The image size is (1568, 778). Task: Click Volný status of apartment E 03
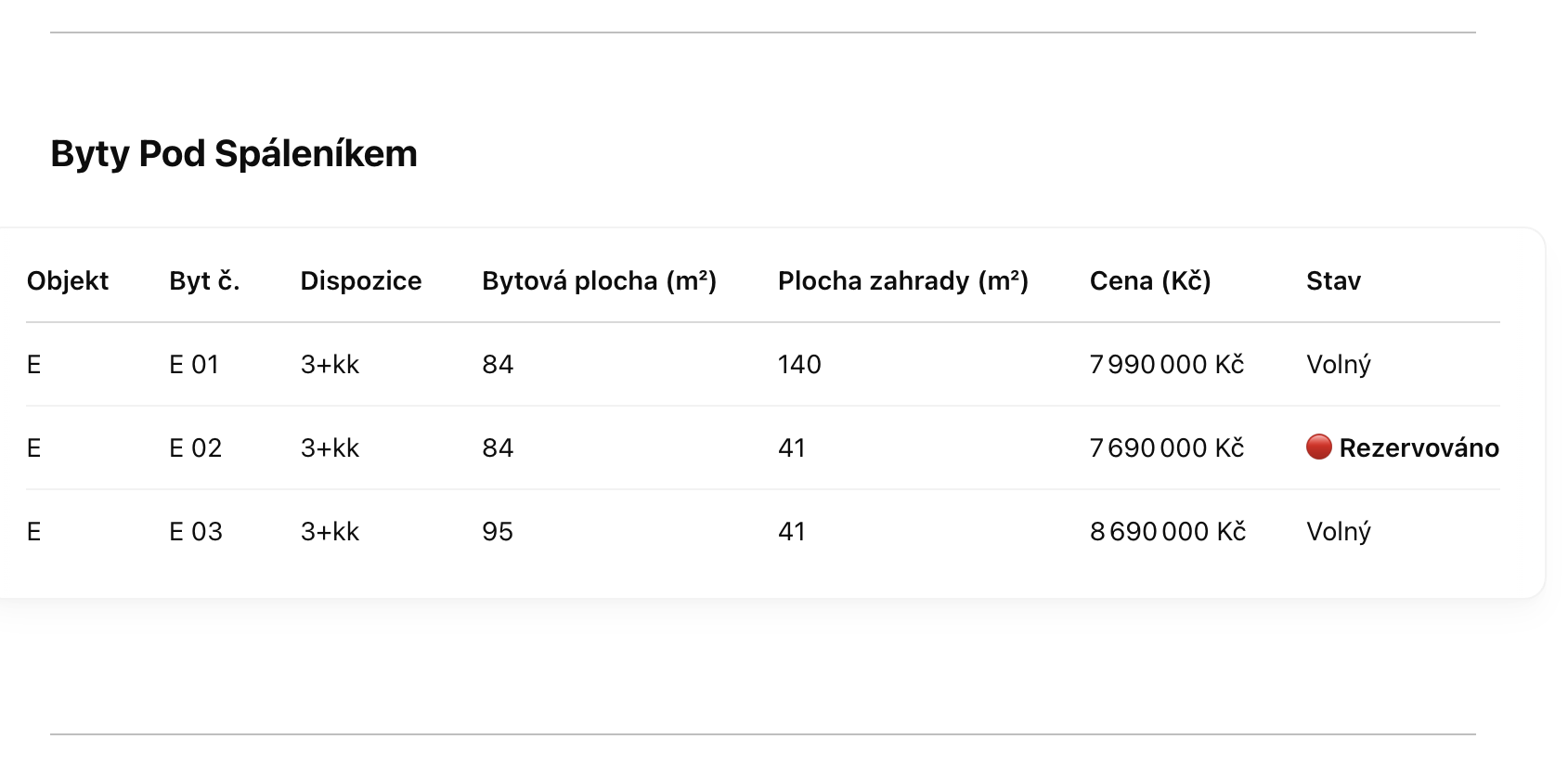(x=1339, y=531)
